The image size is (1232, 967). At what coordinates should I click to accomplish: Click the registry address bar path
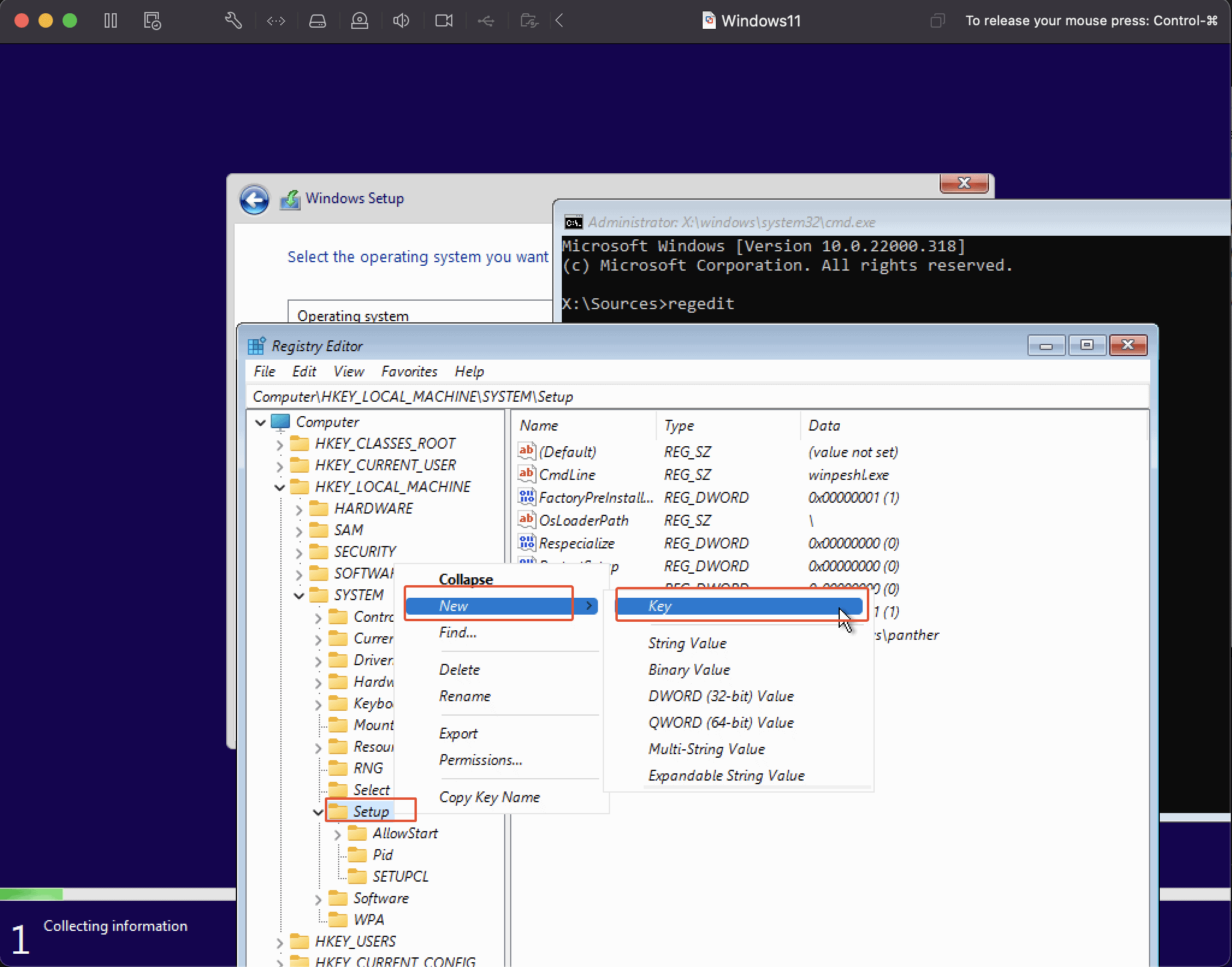[x=698, y=396]
